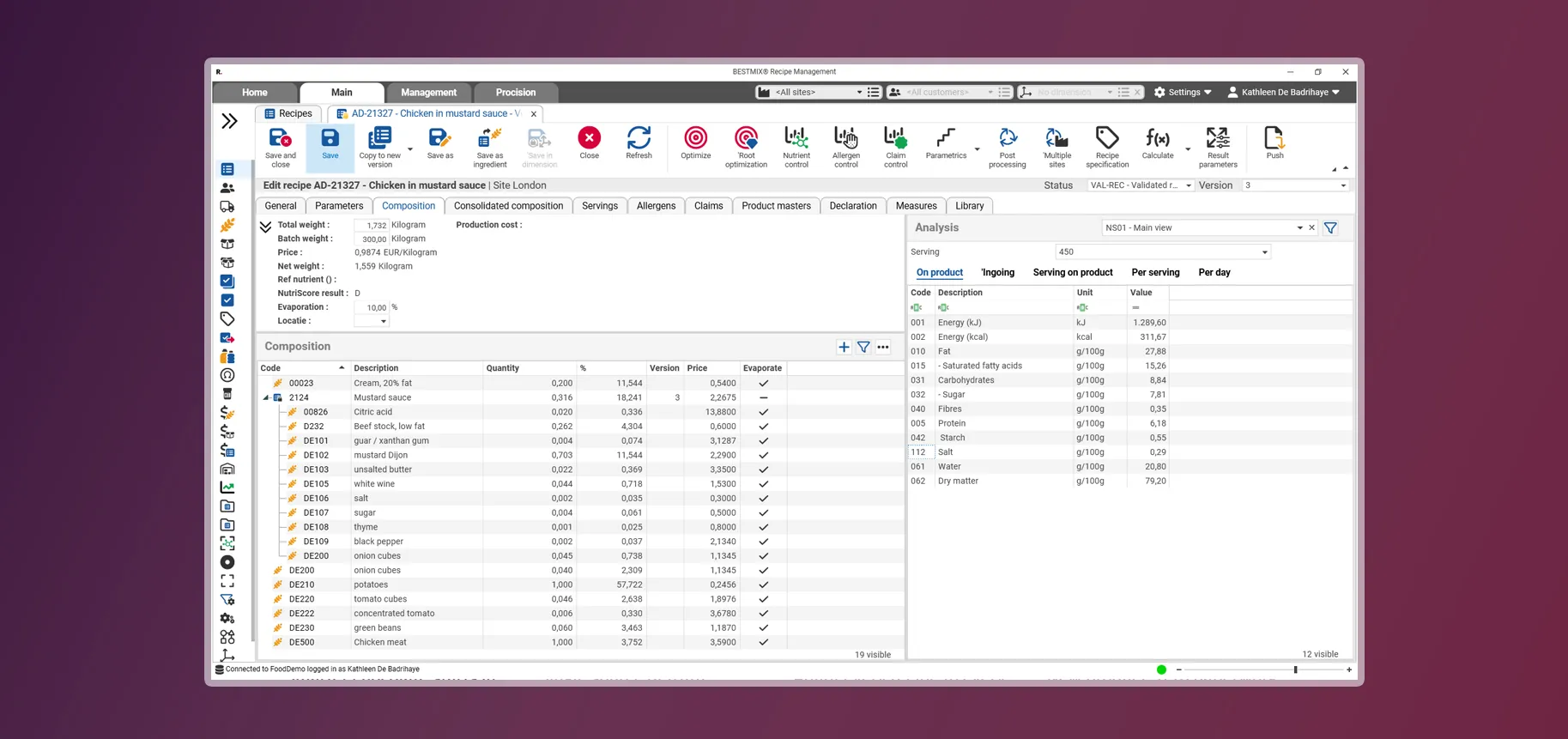This screenshot has height=739, width=1568.
Task: Switch to the Allergens tab
Action: (656, 206)
